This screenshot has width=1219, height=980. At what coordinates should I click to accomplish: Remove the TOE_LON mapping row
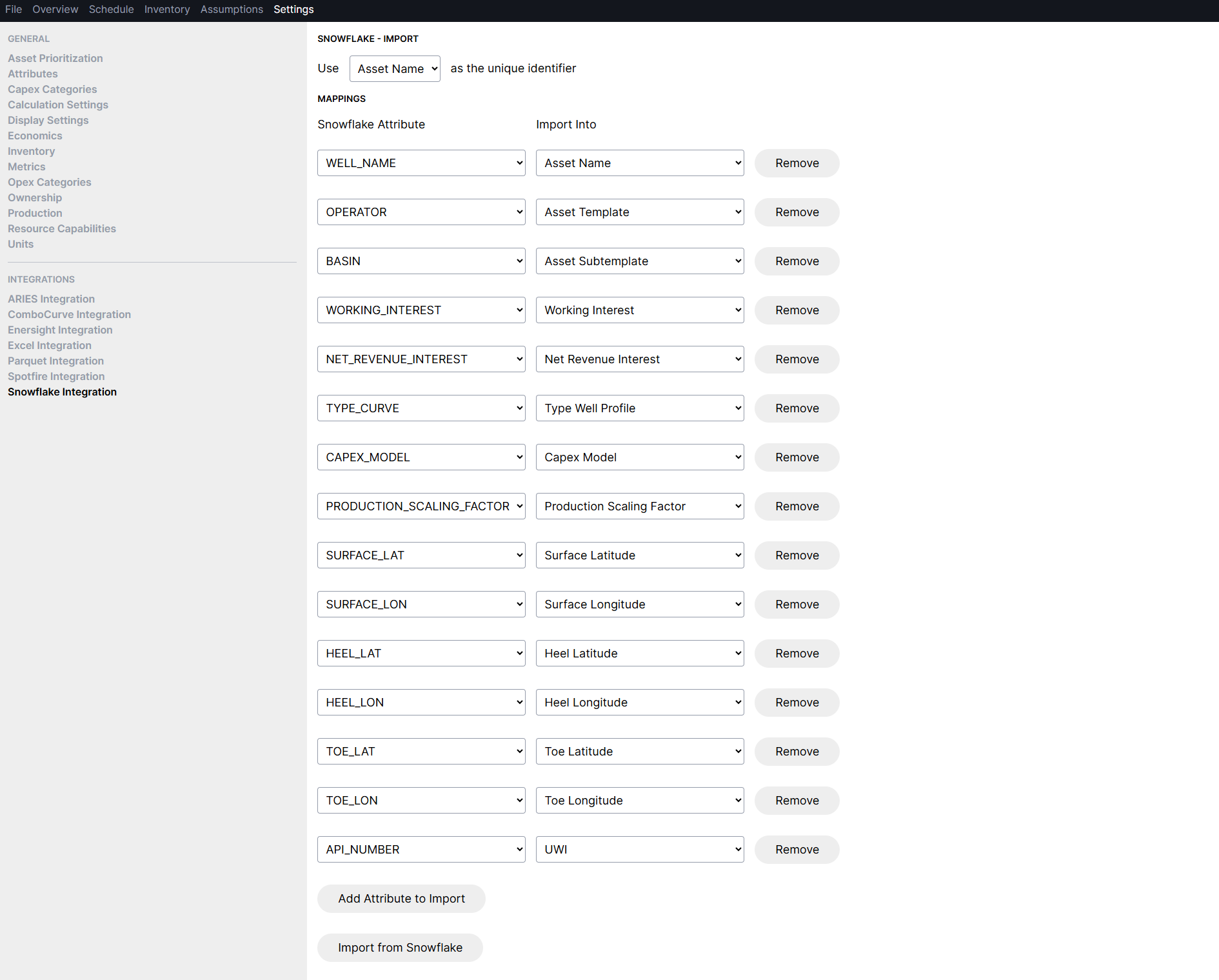(797, 801)
